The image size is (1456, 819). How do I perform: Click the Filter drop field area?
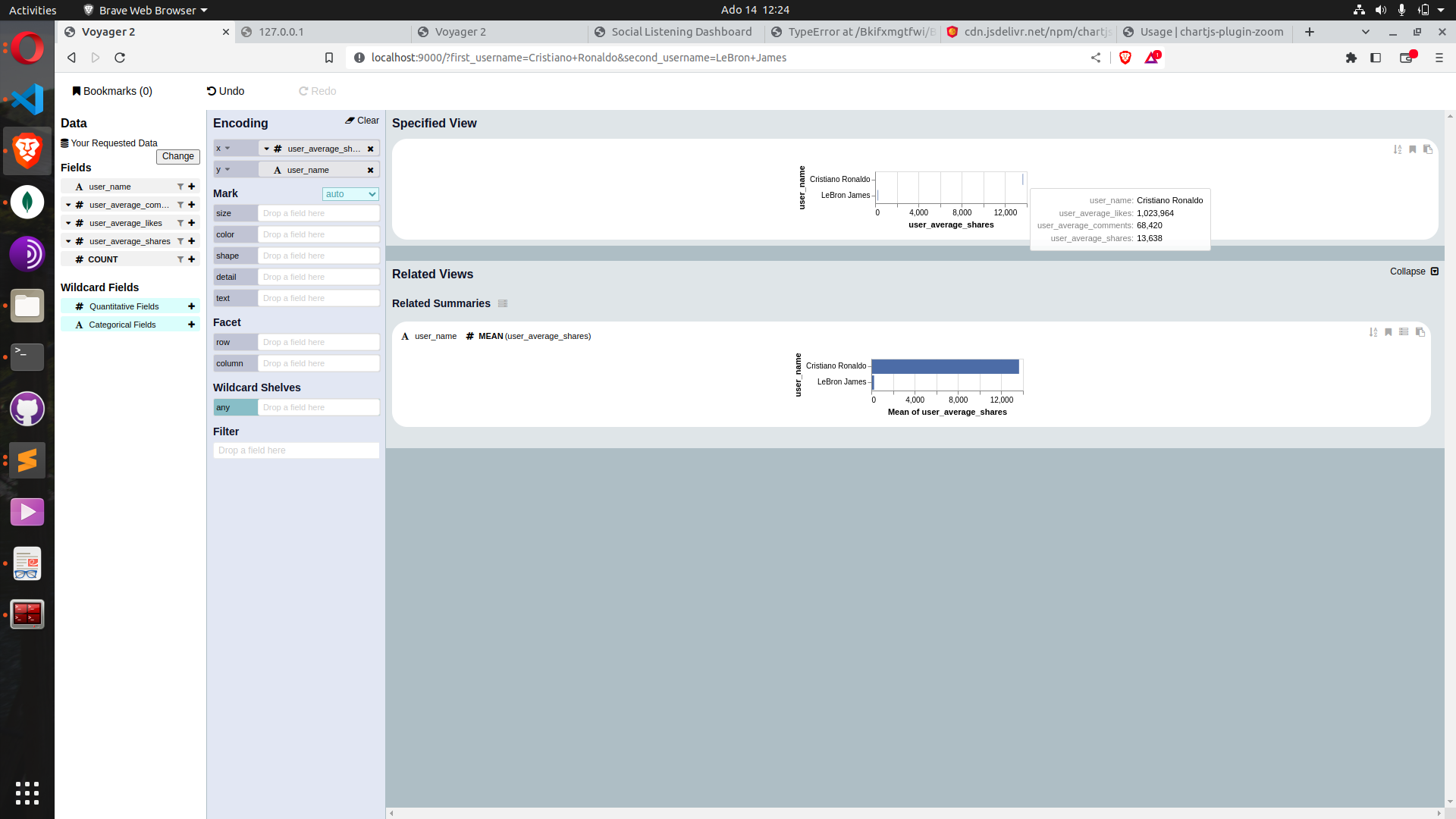[296, 450]
